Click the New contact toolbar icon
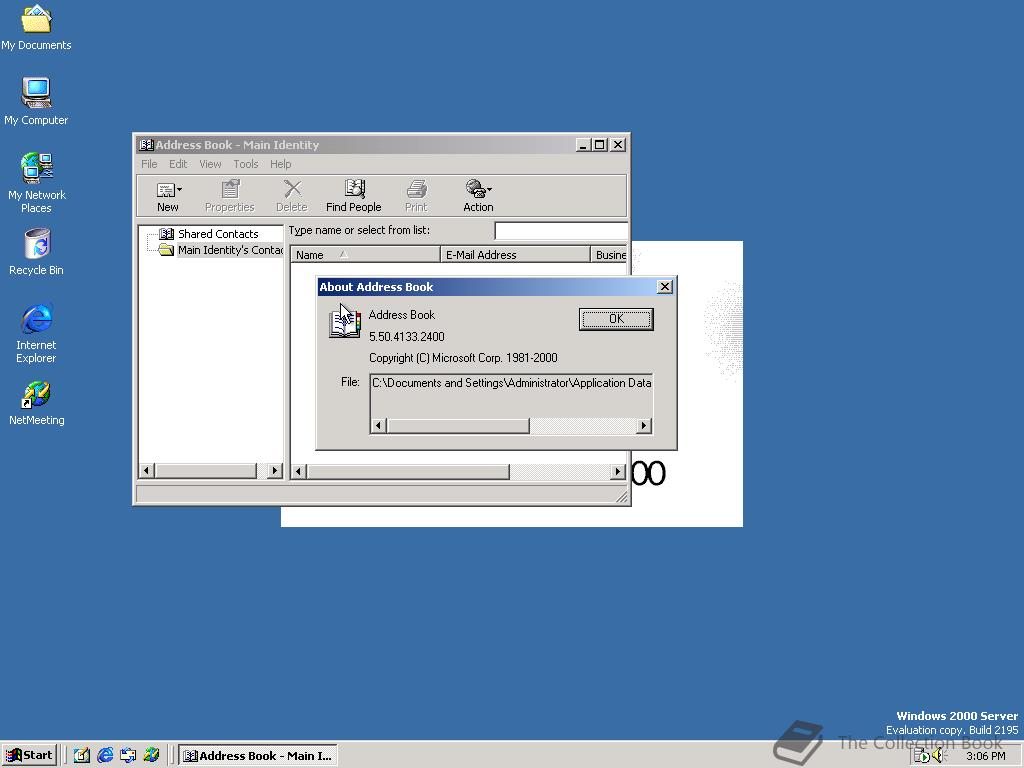Viewport: 1024px width, 768px height. (165, 191)
